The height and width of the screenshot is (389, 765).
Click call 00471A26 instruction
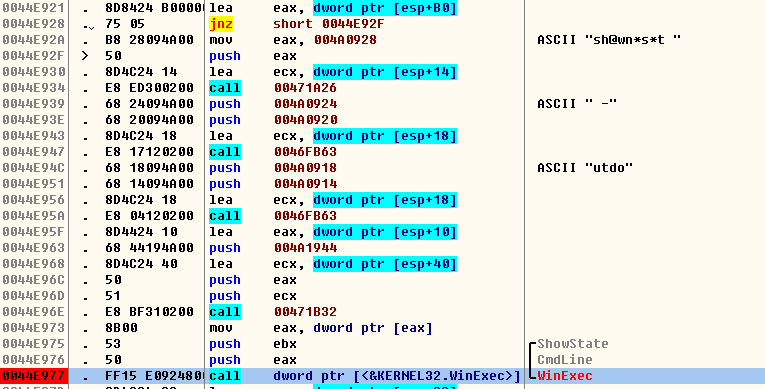(x=273, y=88)
